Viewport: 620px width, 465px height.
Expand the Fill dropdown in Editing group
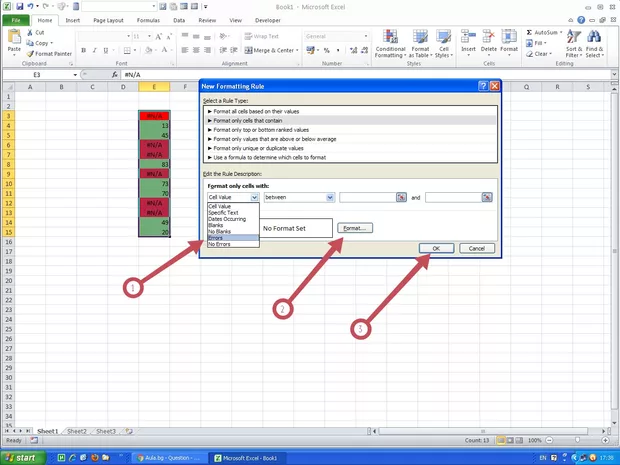[545, 43]
